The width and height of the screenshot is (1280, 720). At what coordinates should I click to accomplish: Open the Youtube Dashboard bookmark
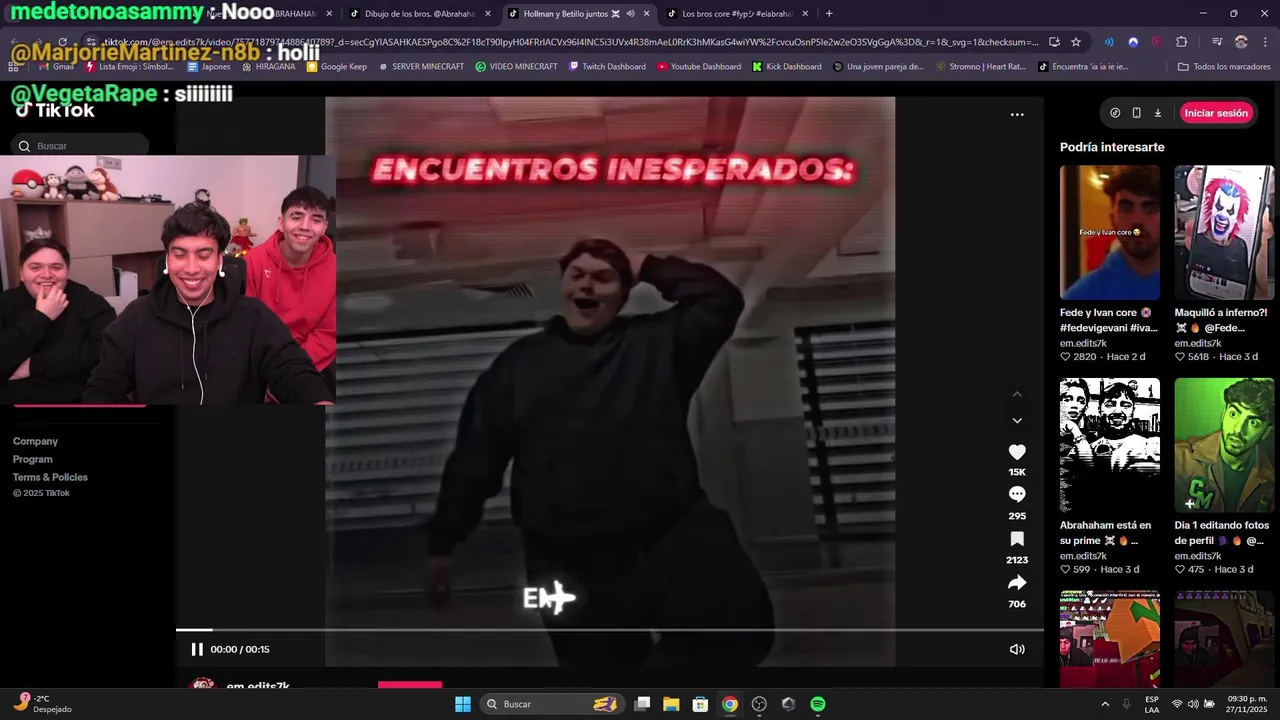click(699, 67)
